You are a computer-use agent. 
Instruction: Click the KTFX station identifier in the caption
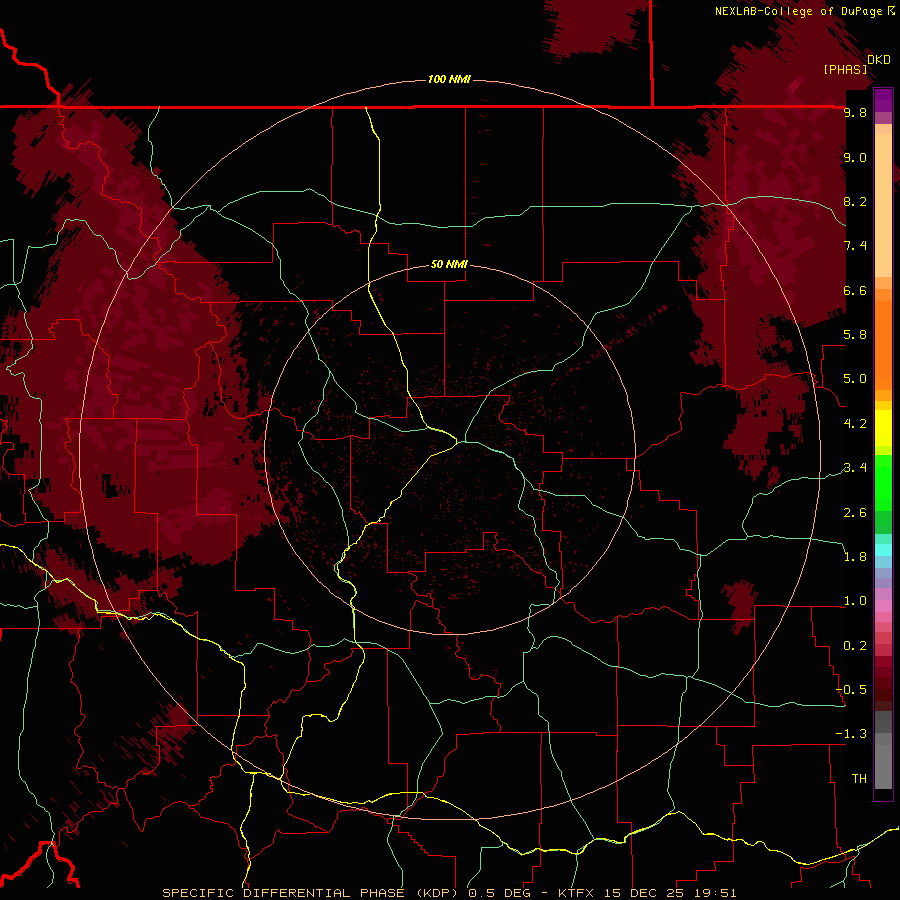[577, 893]
